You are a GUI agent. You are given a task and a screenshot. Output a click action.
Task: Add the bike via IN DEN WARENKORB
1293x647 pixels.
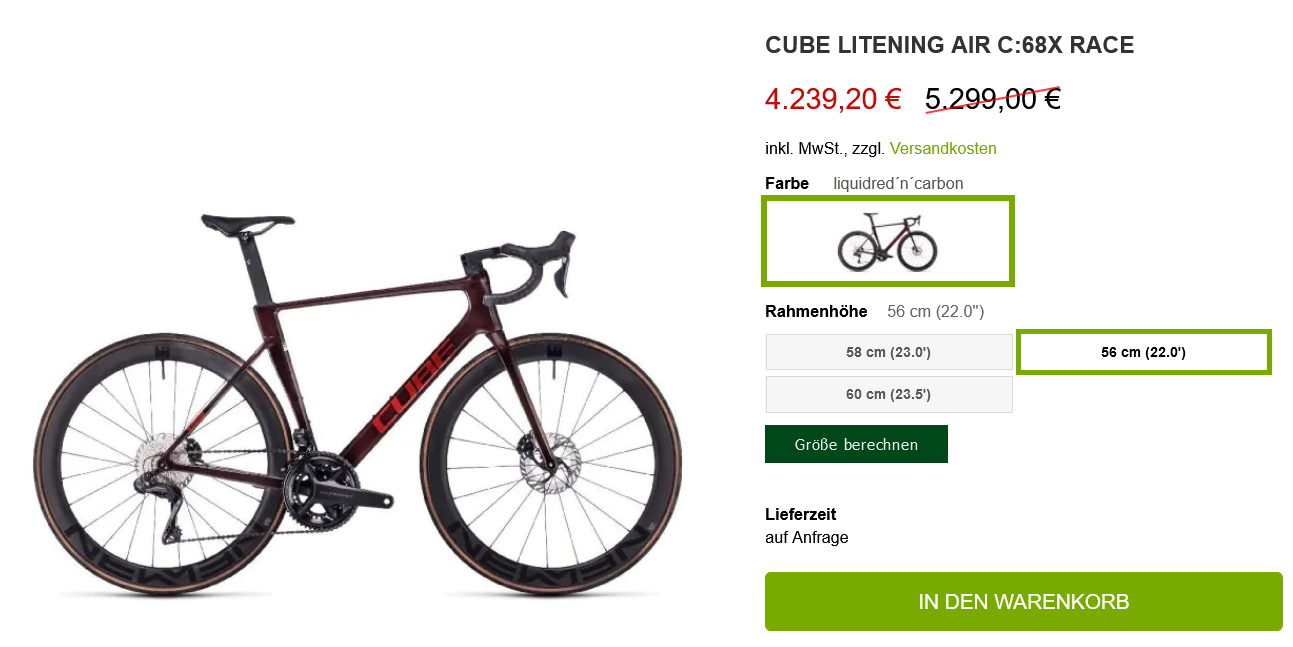point(1023,602)
